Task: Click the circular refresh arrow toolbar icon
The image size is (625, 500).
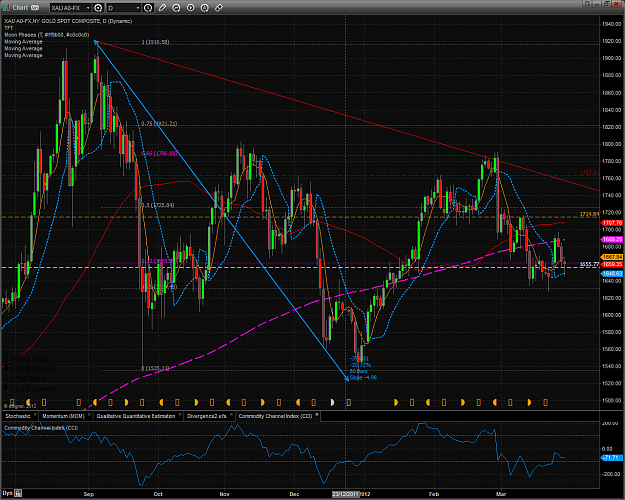Action: (x=176, y=8)
